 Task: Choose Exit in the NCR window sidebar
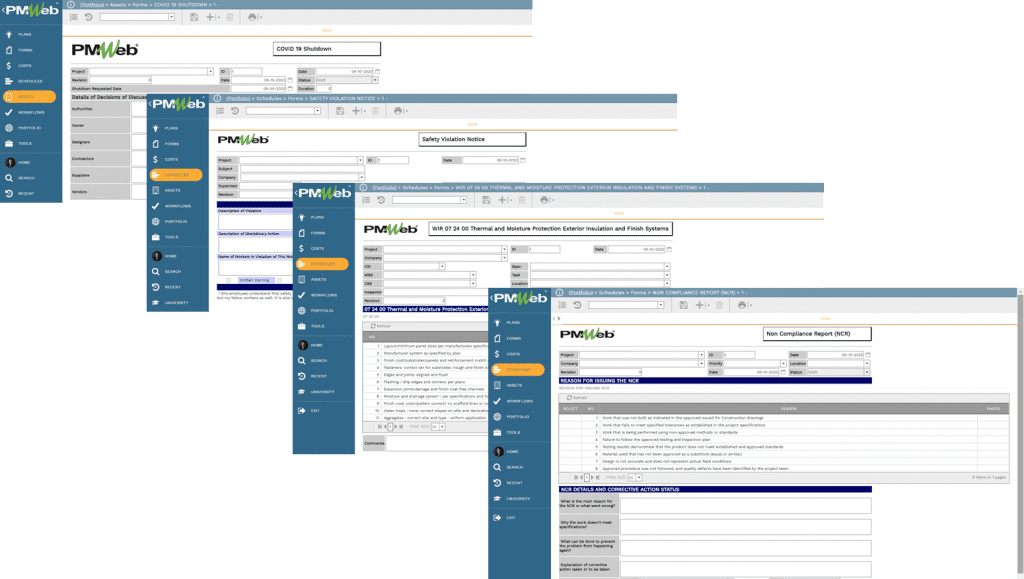511,518
